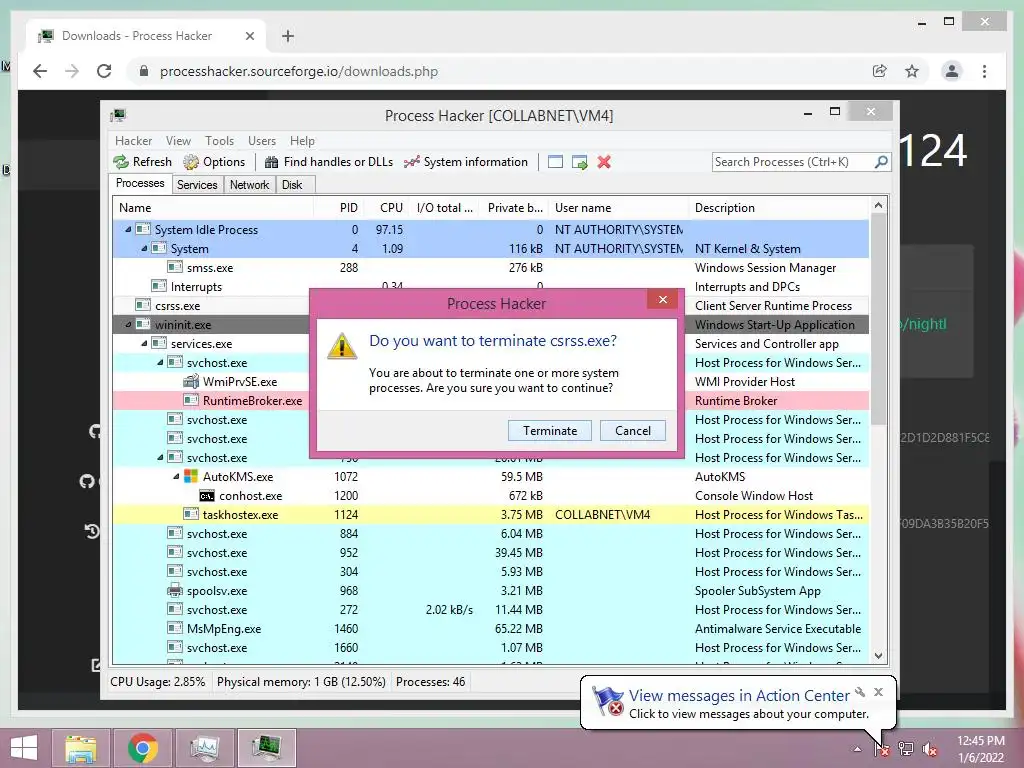The height and width of the screenshot is (768, 1024).
Task: Open Chrome from taskbar
Action: pos(142,748)
